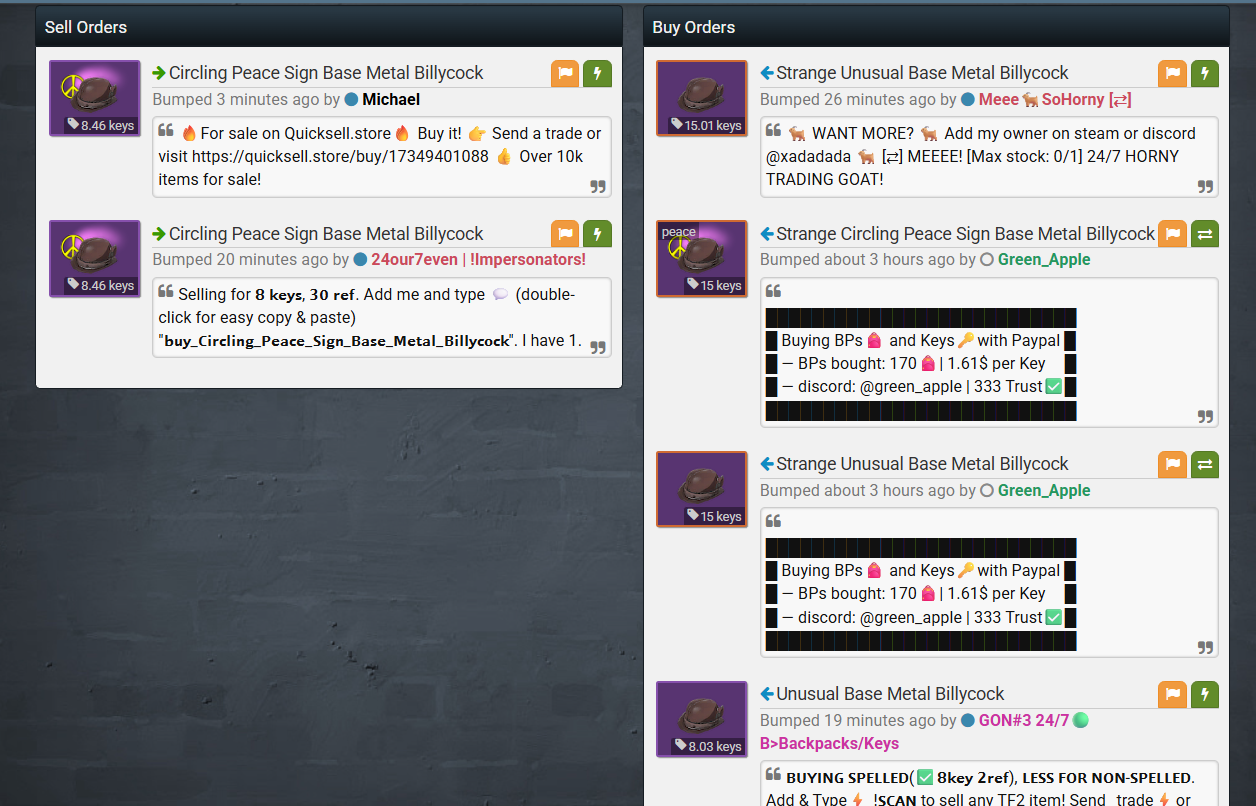Flag the Meee SoHorny buy order

click(x=1173, y=73)
